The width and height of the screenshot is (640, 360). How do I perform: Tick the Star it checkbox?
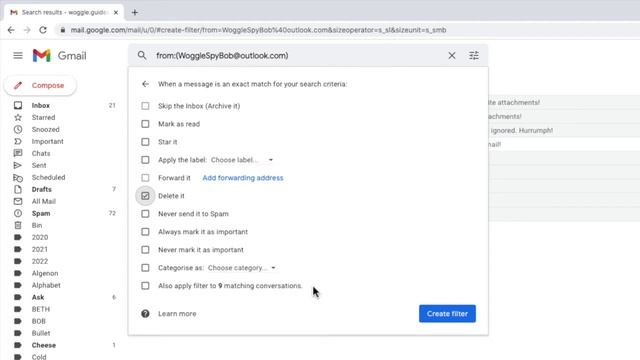click(145, 142)
